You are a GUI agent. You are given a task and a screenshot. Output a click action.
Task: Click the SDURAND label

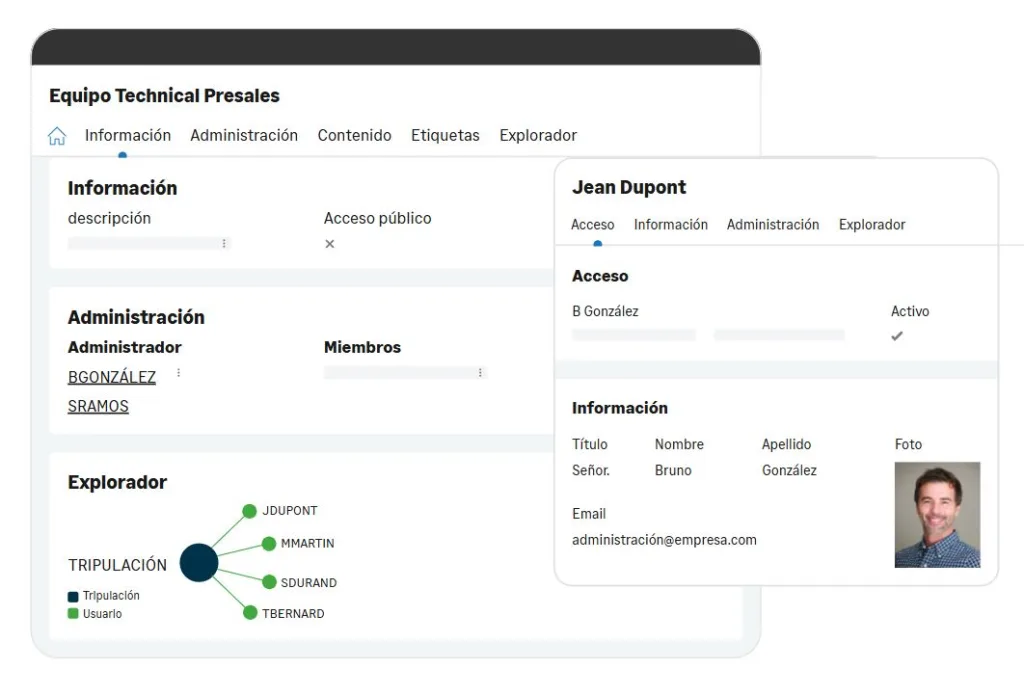[309, 582]
